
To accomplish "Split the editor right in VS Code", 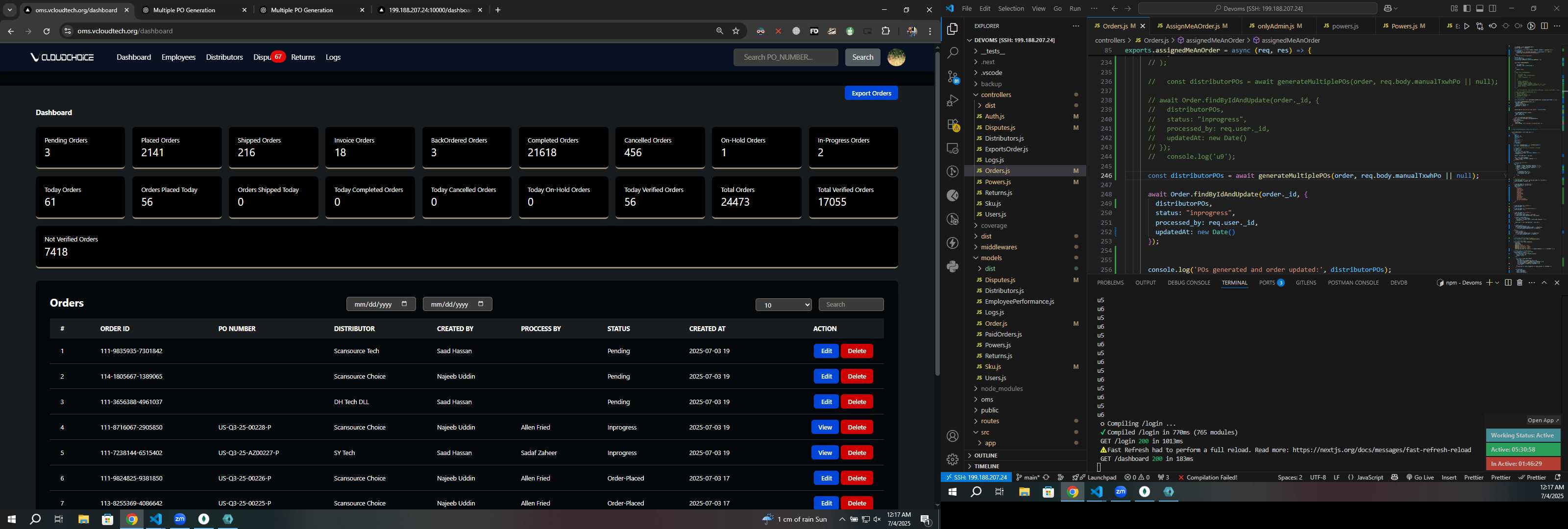I will pos(1544,26).
